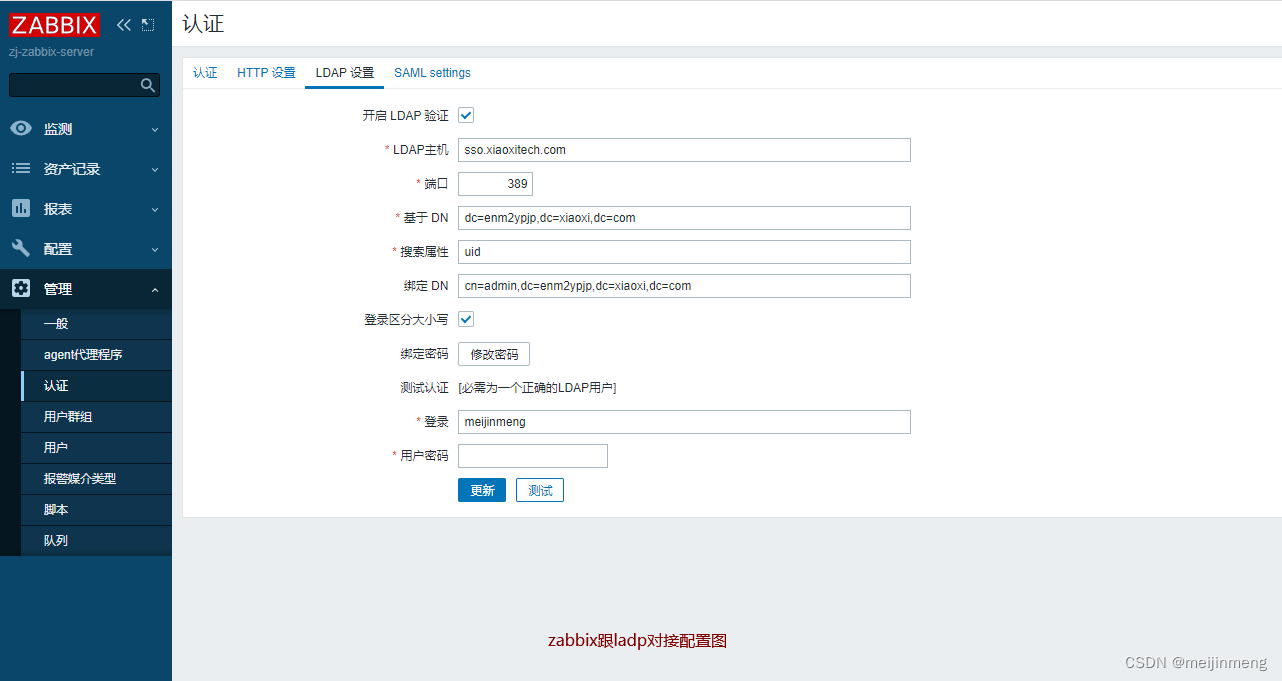Switch to HTTP 设置 tab
Image resolution: width=1282 pixels, height=681 pixels.
click(266, 73)
